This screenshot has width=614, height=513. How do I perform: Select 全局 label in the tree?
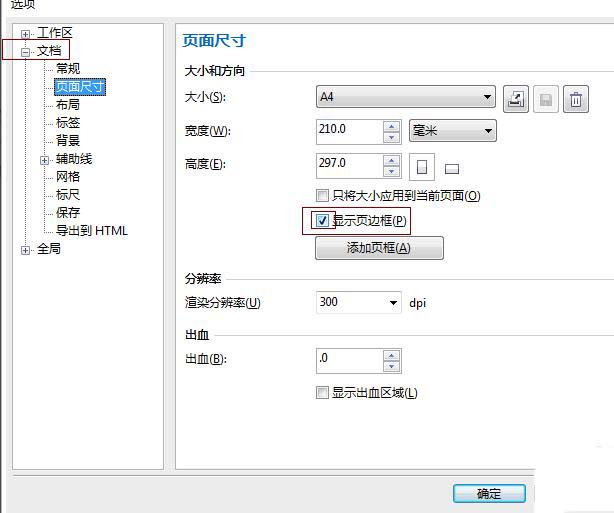pyautogui.click(x=49, y=249)
